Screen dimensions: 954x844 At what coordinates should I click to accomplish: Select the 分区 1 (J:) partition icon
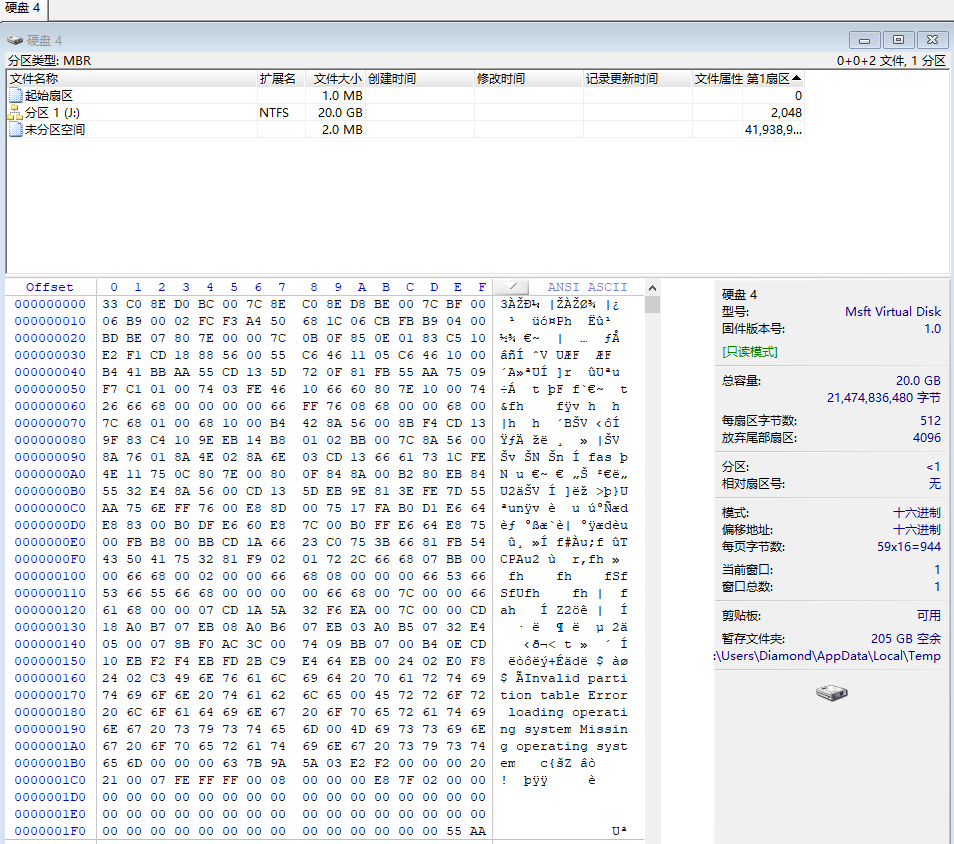tap(16, 113)
